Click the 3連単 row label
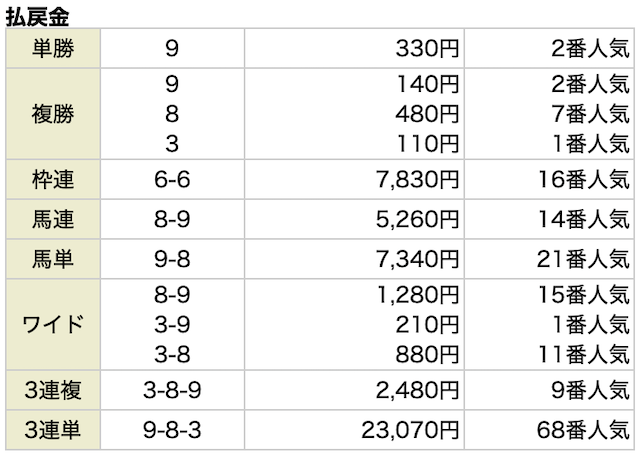Screen dimensions: 640x453 tap(53, 432)
